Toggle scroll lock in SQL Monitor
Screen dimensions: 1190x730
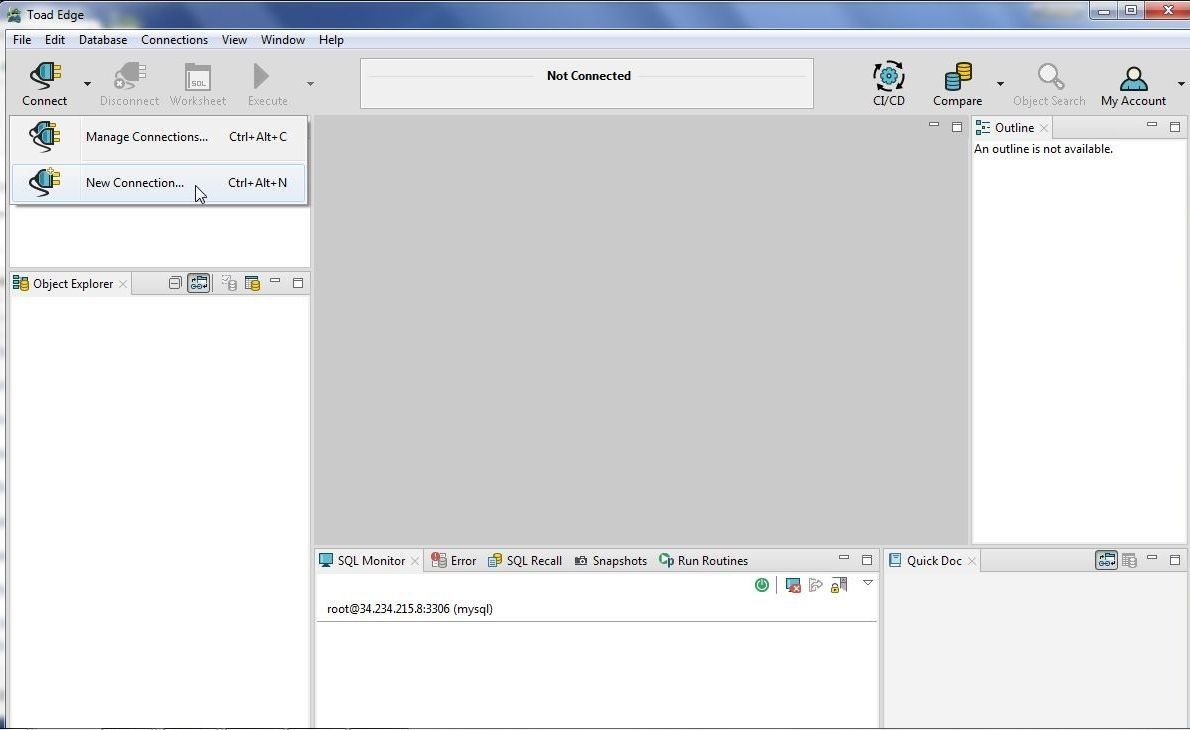tap(839, 585)
